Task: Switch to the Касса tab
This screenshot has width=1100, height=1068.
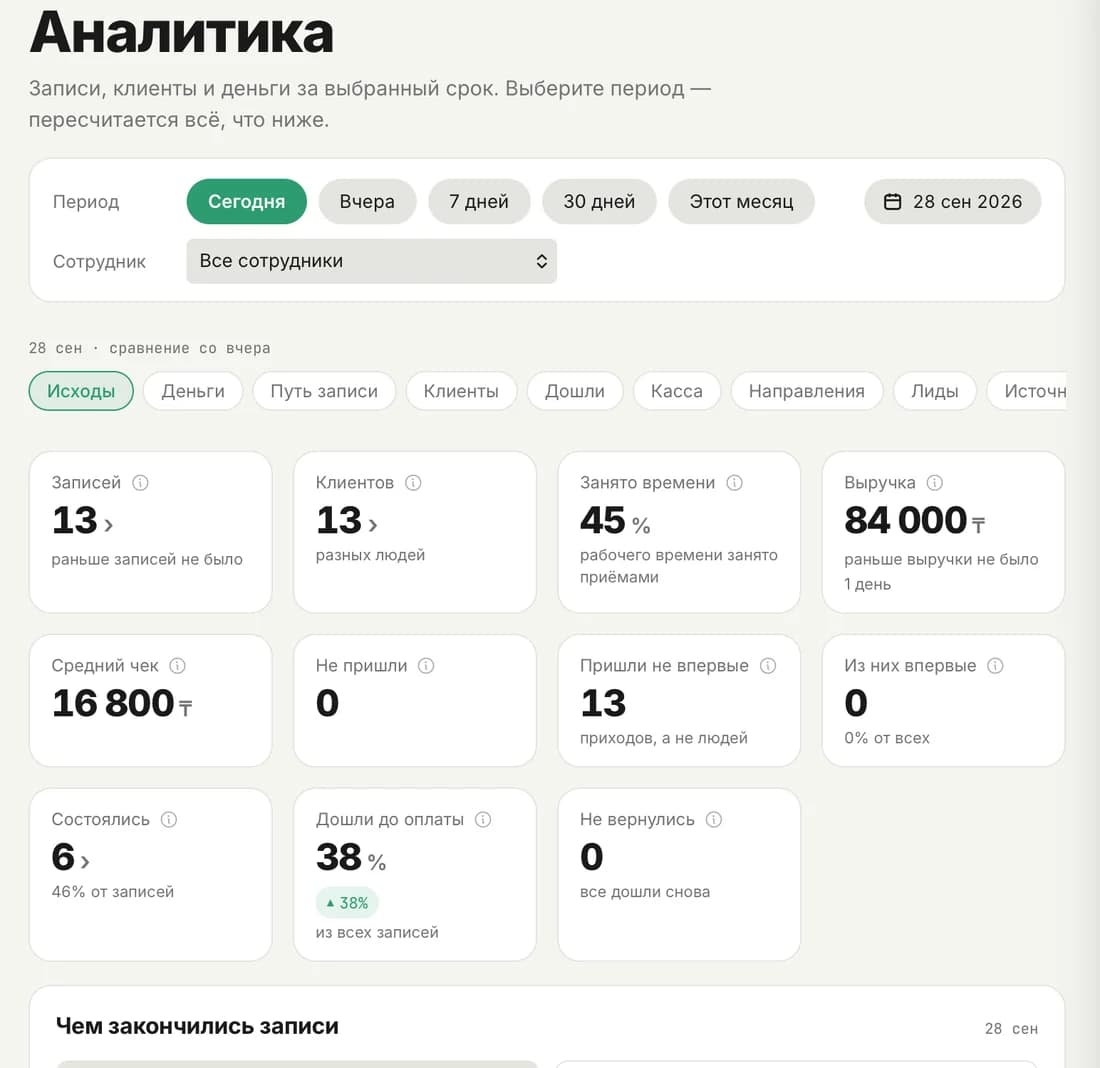Action: click(x=676, y=392)
